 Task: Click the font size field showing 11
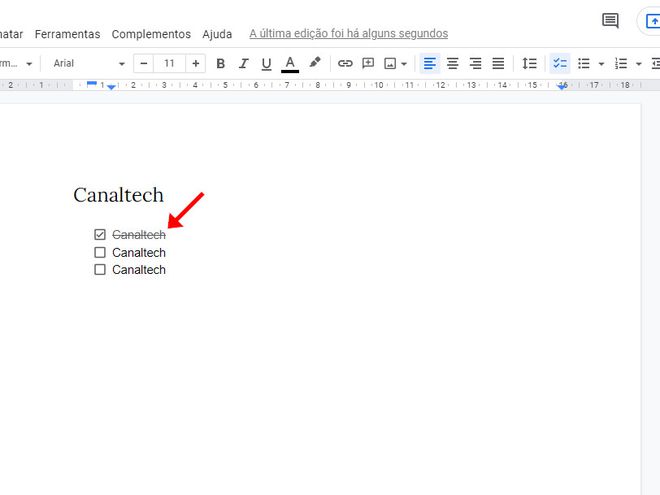[x=169, y=64]
